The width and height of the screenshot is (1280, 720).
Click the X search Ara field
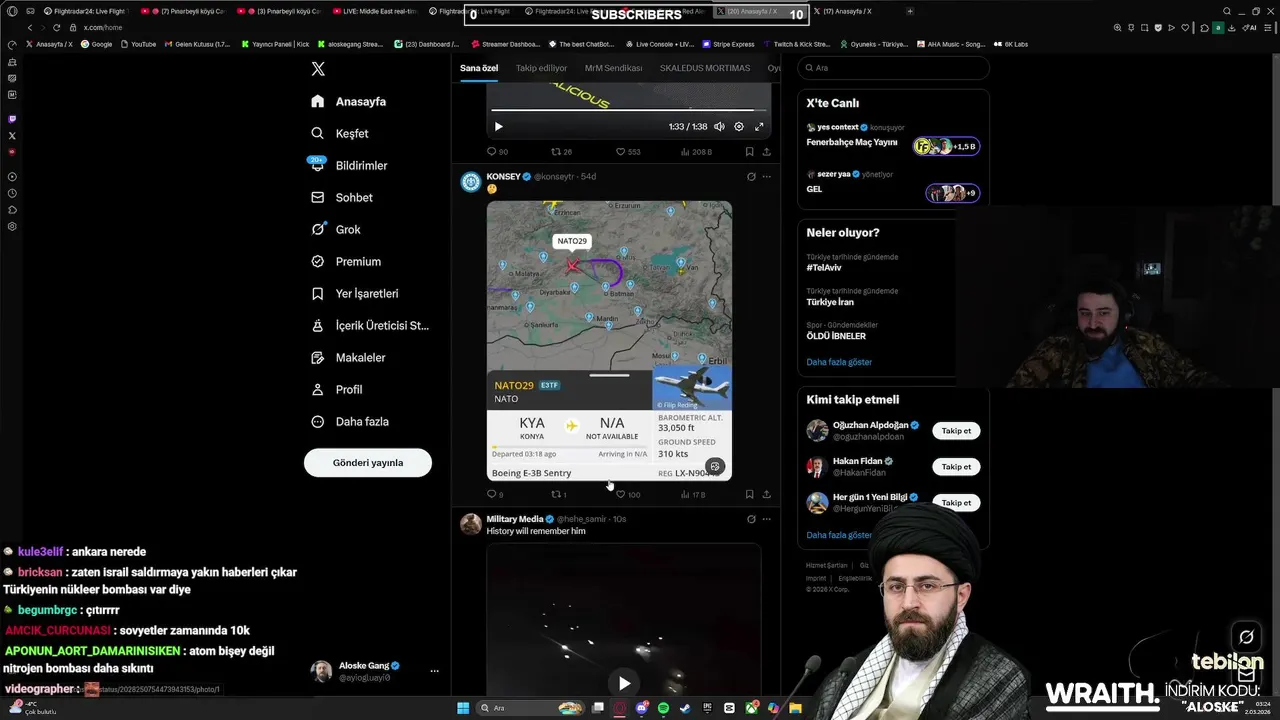(x=894, y=68)
